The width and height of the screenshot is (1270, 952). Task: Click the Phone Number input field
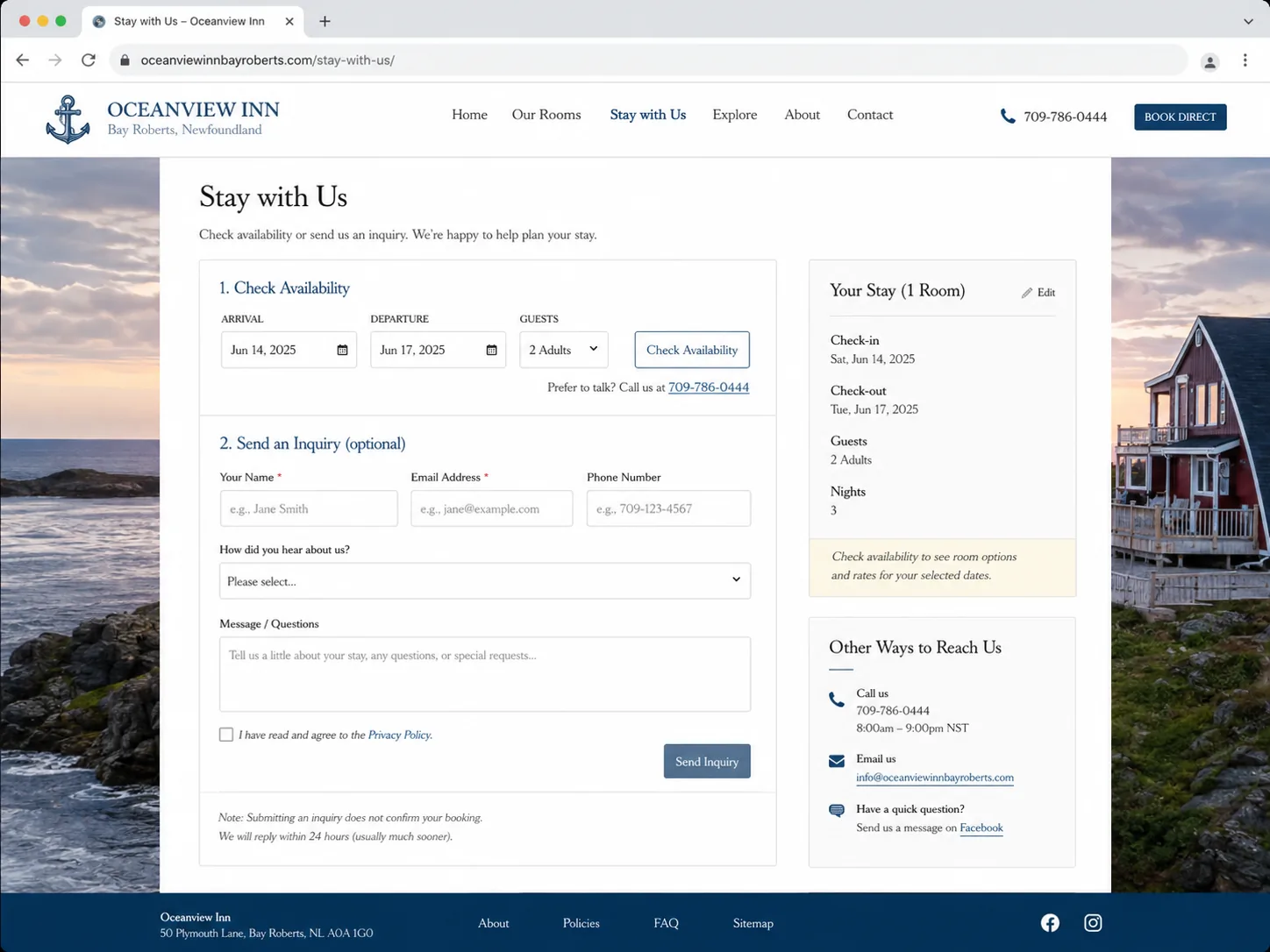point(668,508)
